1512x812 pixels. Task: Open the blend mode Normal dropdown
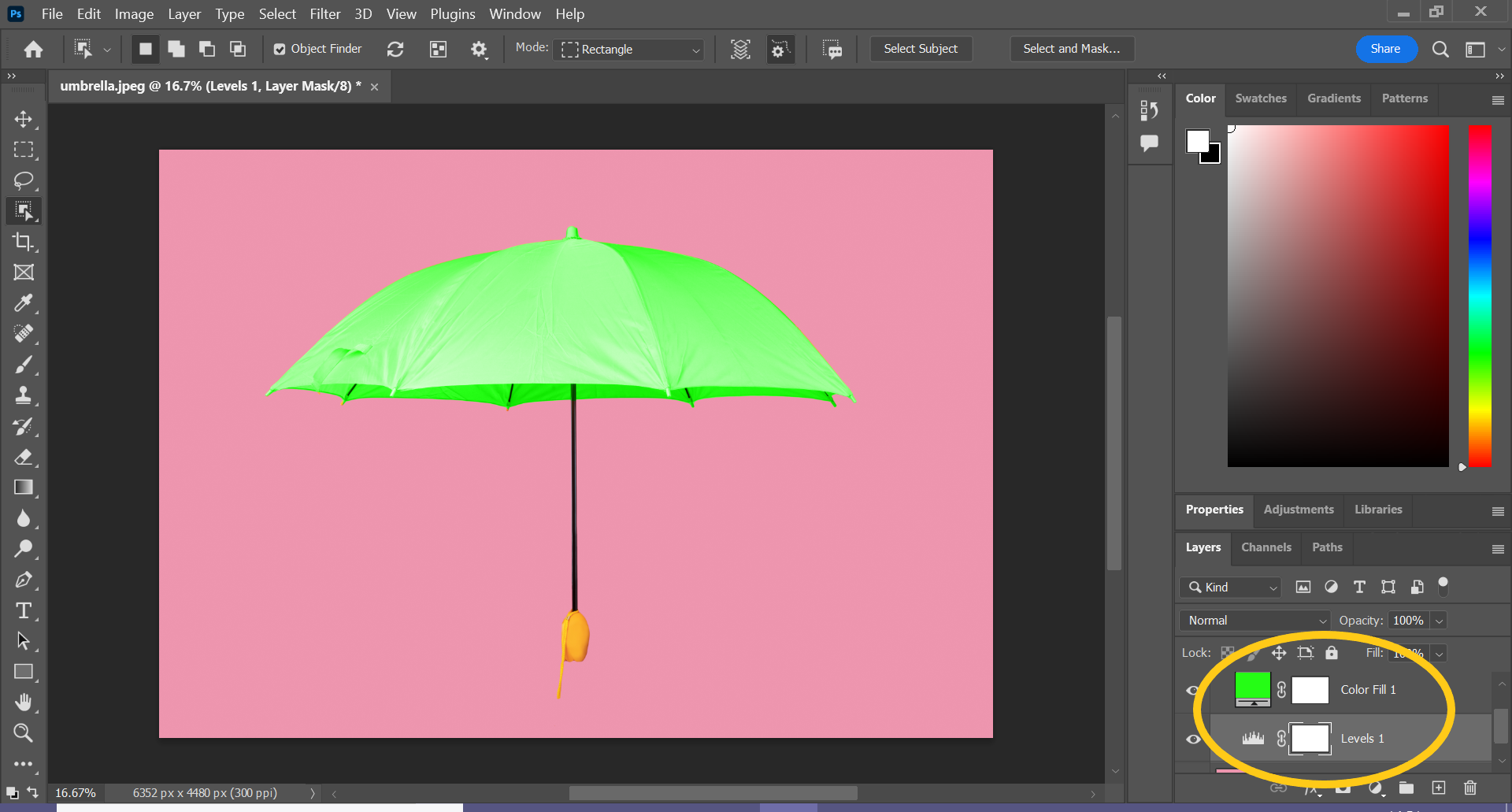tap(1254, 621)
